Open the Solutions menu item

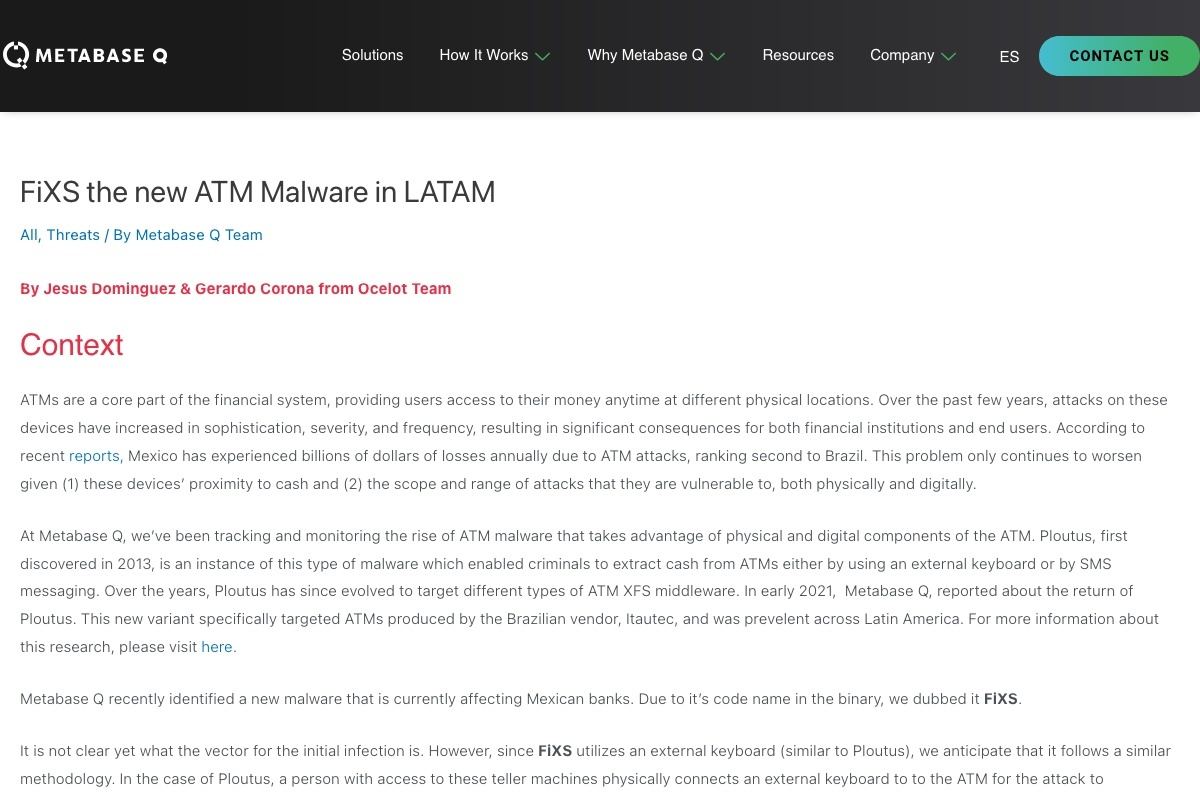(x=372, y=55)
